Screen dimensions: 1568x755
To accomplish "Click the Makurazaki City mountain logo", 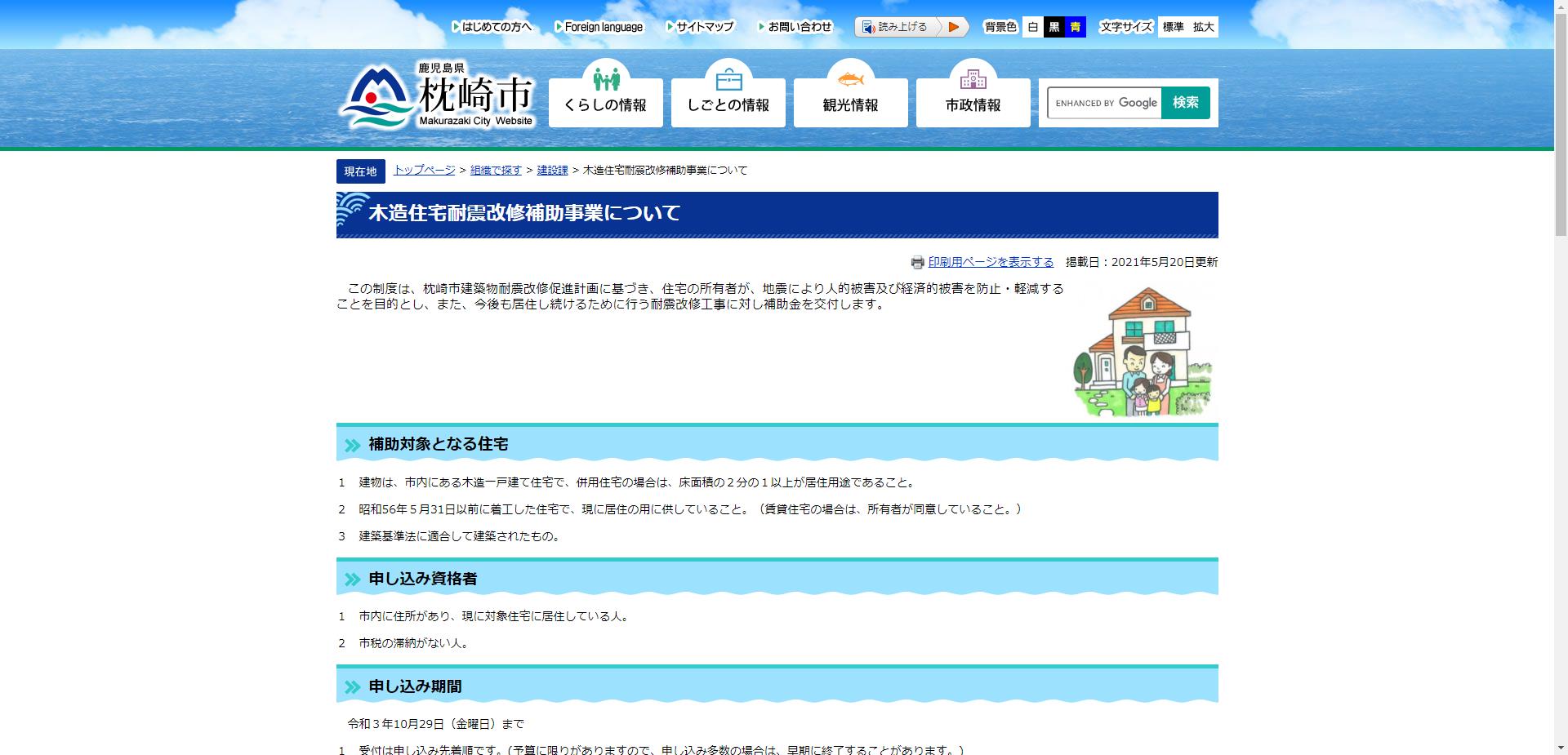I will tap(374, 95).
